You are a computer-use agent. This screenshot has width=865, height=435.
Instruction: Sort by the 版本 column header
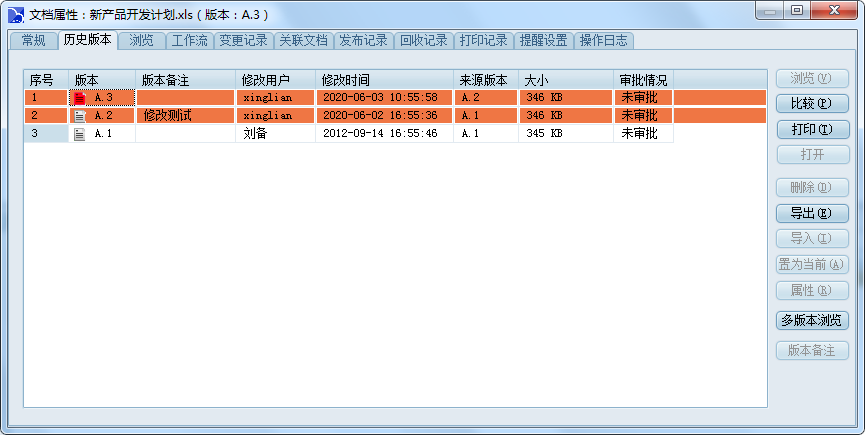point(102,80)
